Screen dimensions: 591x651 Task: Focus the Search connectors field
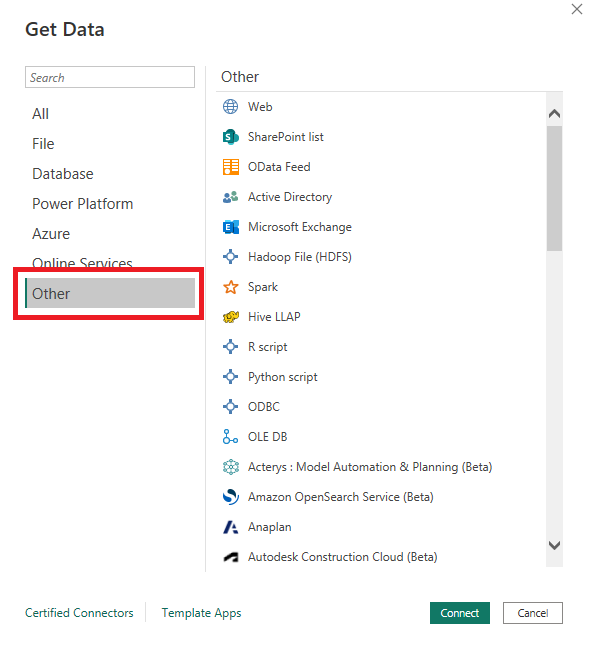pyautogui.click(x=110, y=77)
